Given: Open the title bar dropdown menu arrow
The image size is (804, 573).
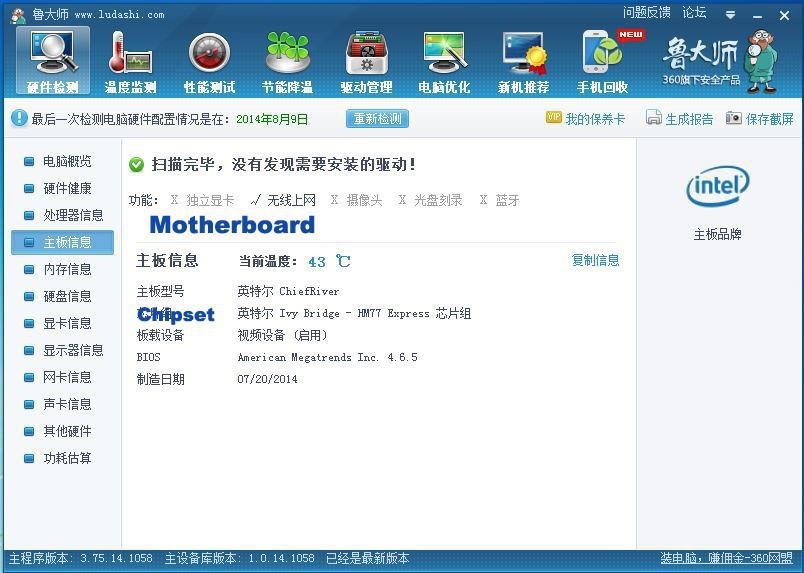Looking at the screenshot, I should [732, 14].
